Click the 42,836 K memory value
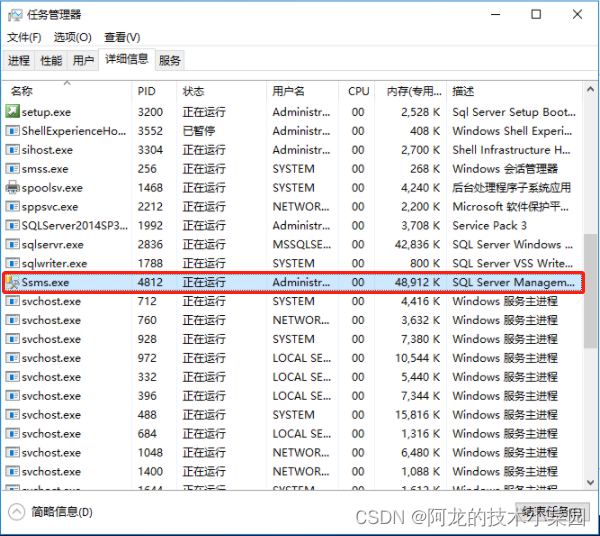The width and height of the screenshot is (600, 536). [x=417, y=244]
